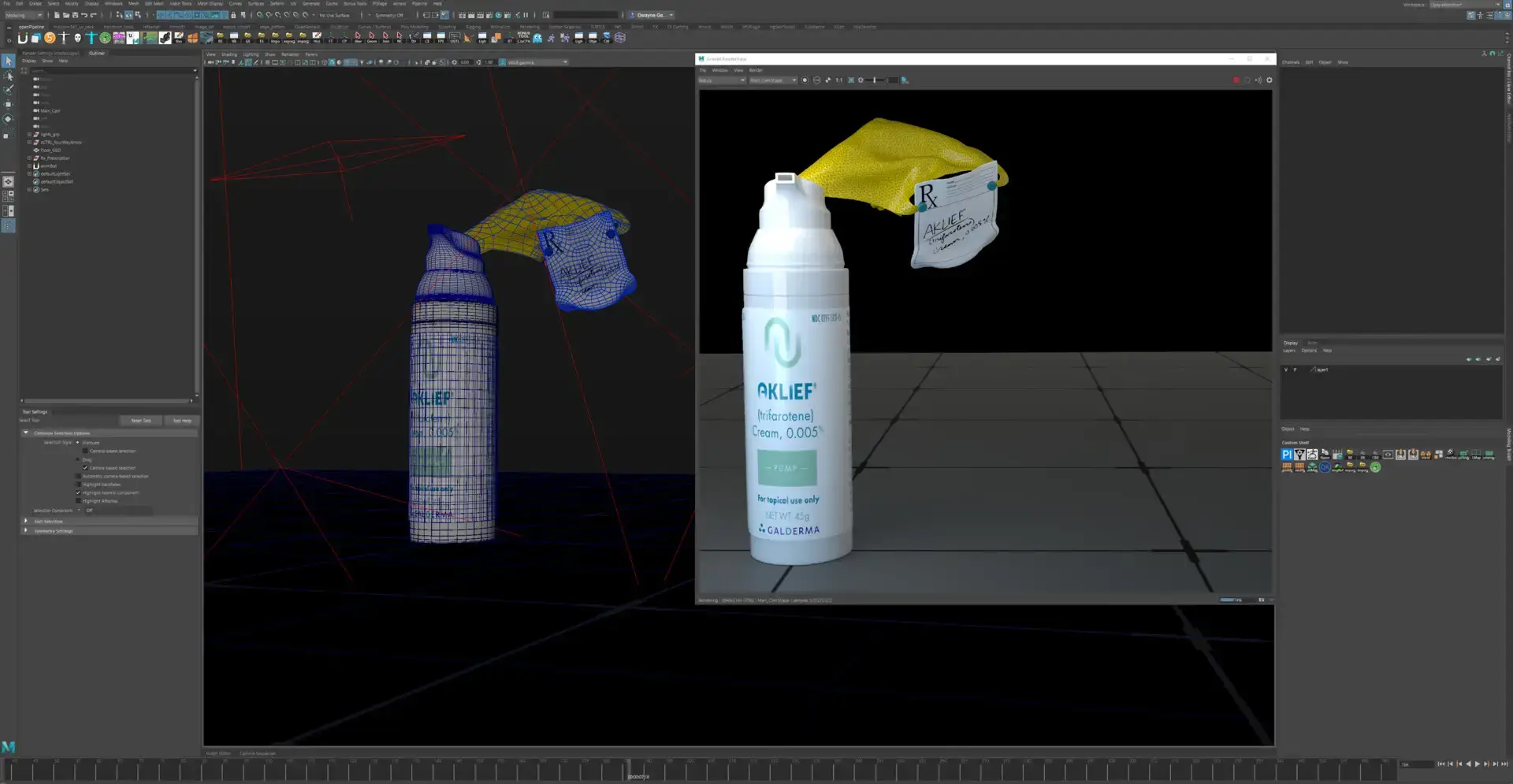Image resolution: width=1513 pixels, height=784 pixels.
Task: Select the Lasso tool in toolbox
Action: point(8,76)
